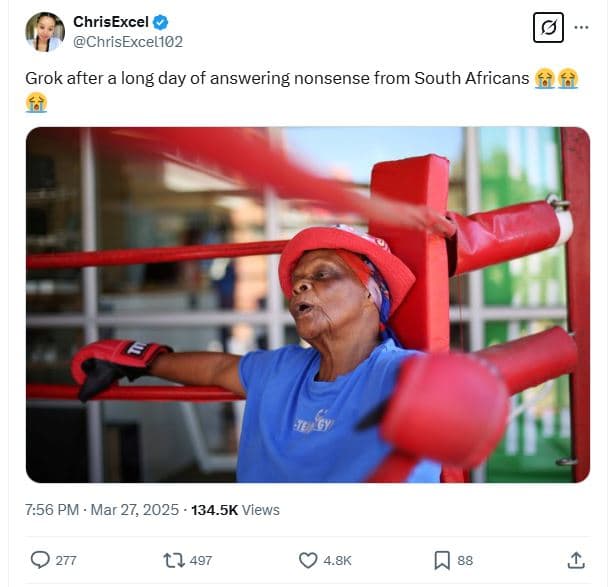
Task: Open ChrisExcel's profile avatar
Action: [x=45, y=32]
